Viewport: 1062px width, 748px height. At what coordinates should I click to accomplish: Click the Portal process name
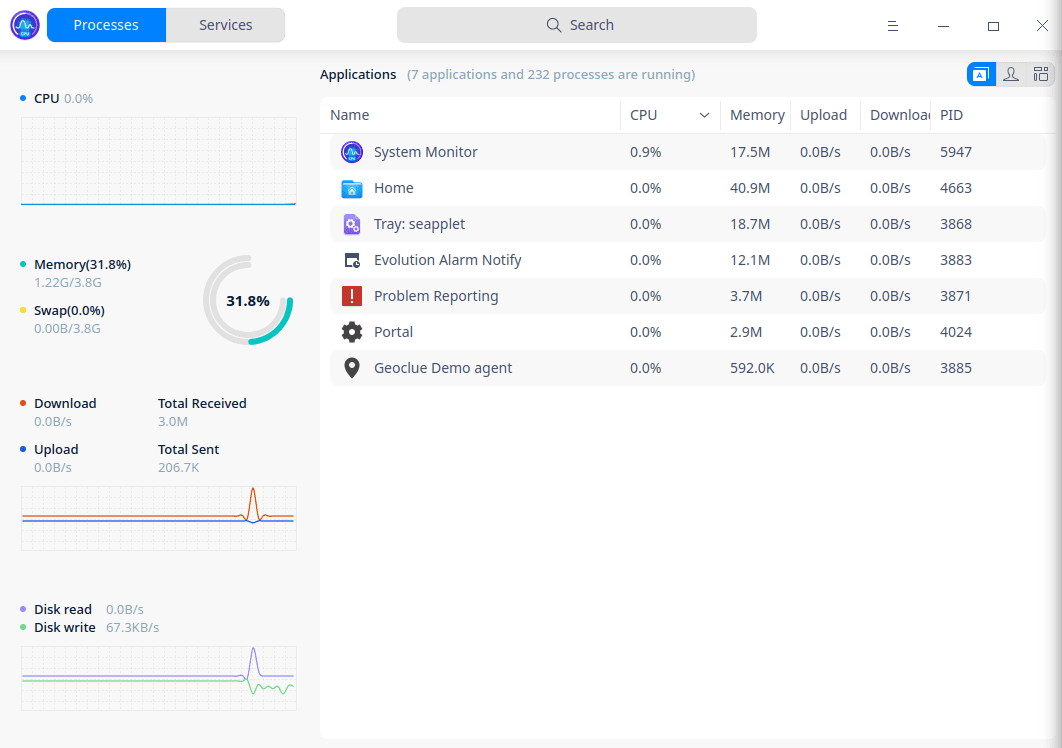[394, 332]
